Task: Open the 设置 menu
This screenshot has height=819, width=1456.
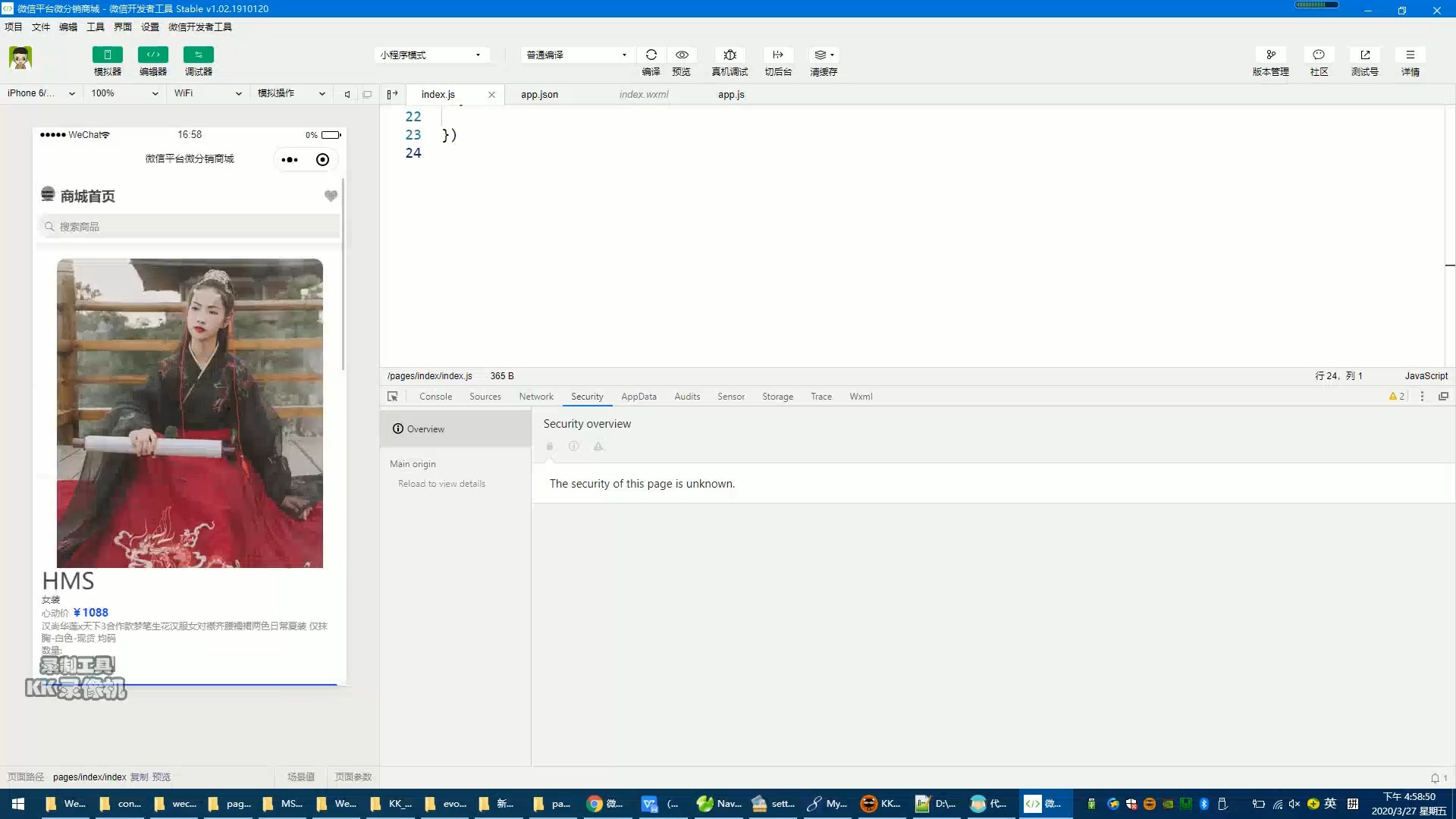Action: pos(150,27)
